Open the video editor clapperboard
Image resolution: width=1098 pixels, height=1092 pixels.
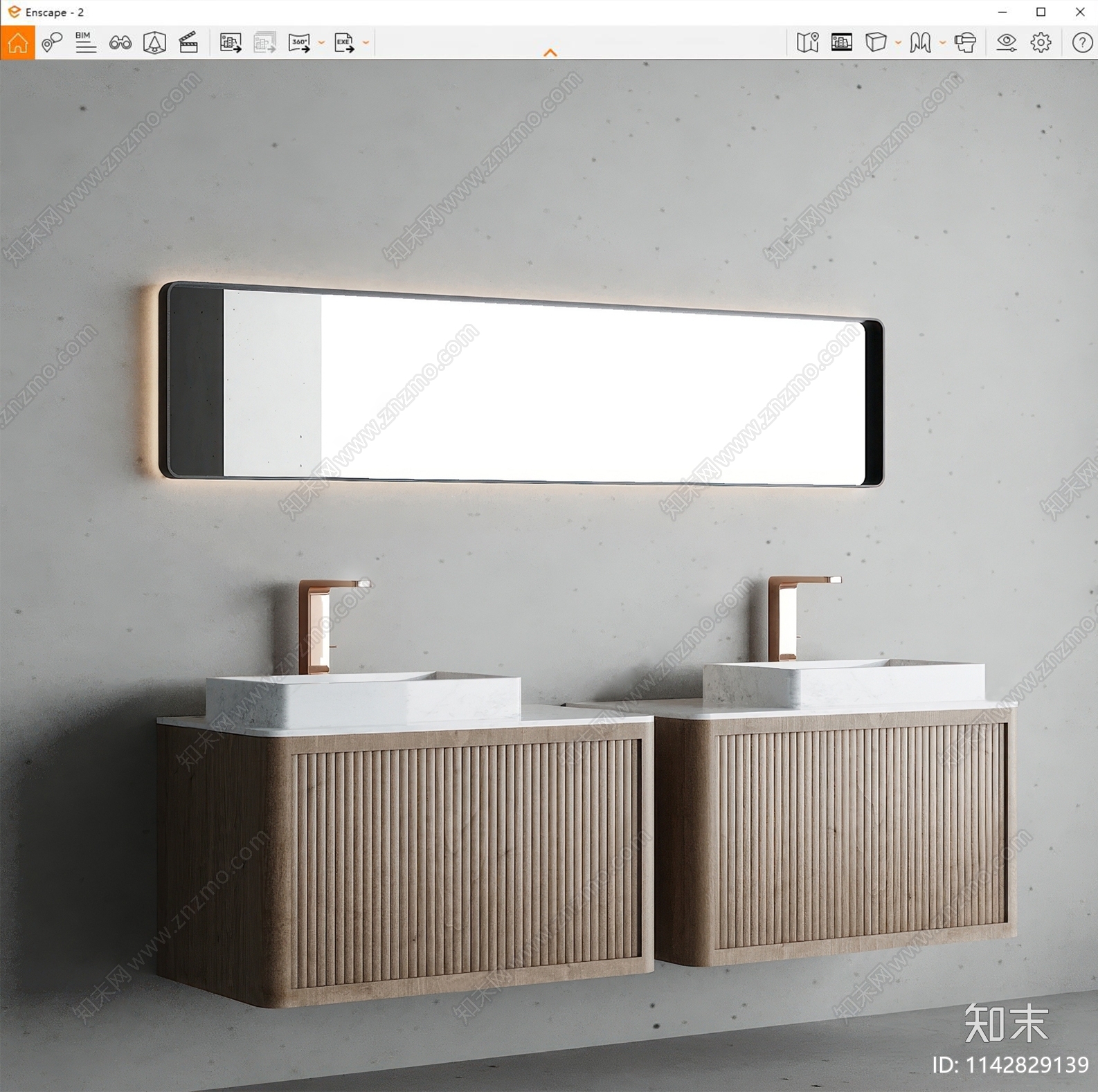point(188,43)
